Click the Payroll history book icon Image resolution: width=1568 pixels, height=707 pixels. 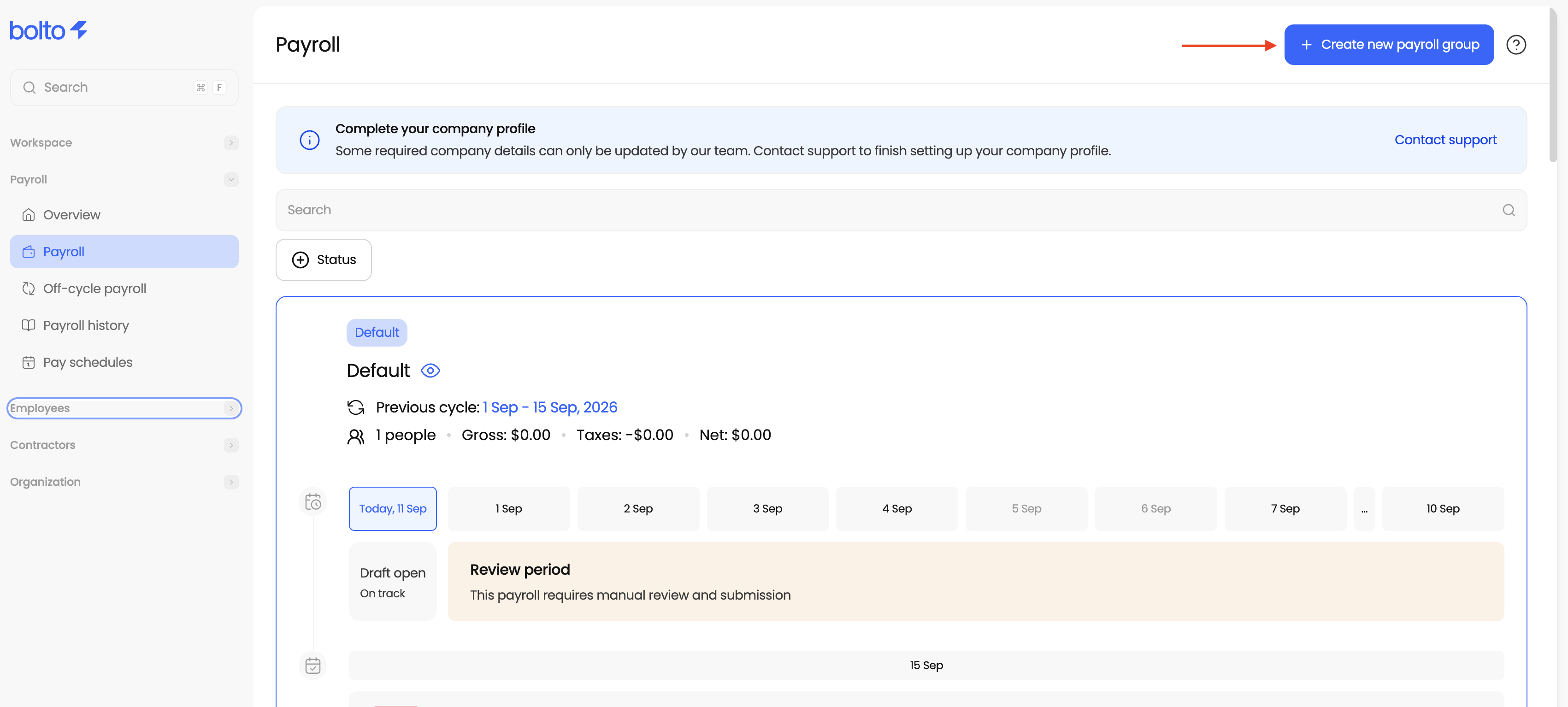point(29,325)
